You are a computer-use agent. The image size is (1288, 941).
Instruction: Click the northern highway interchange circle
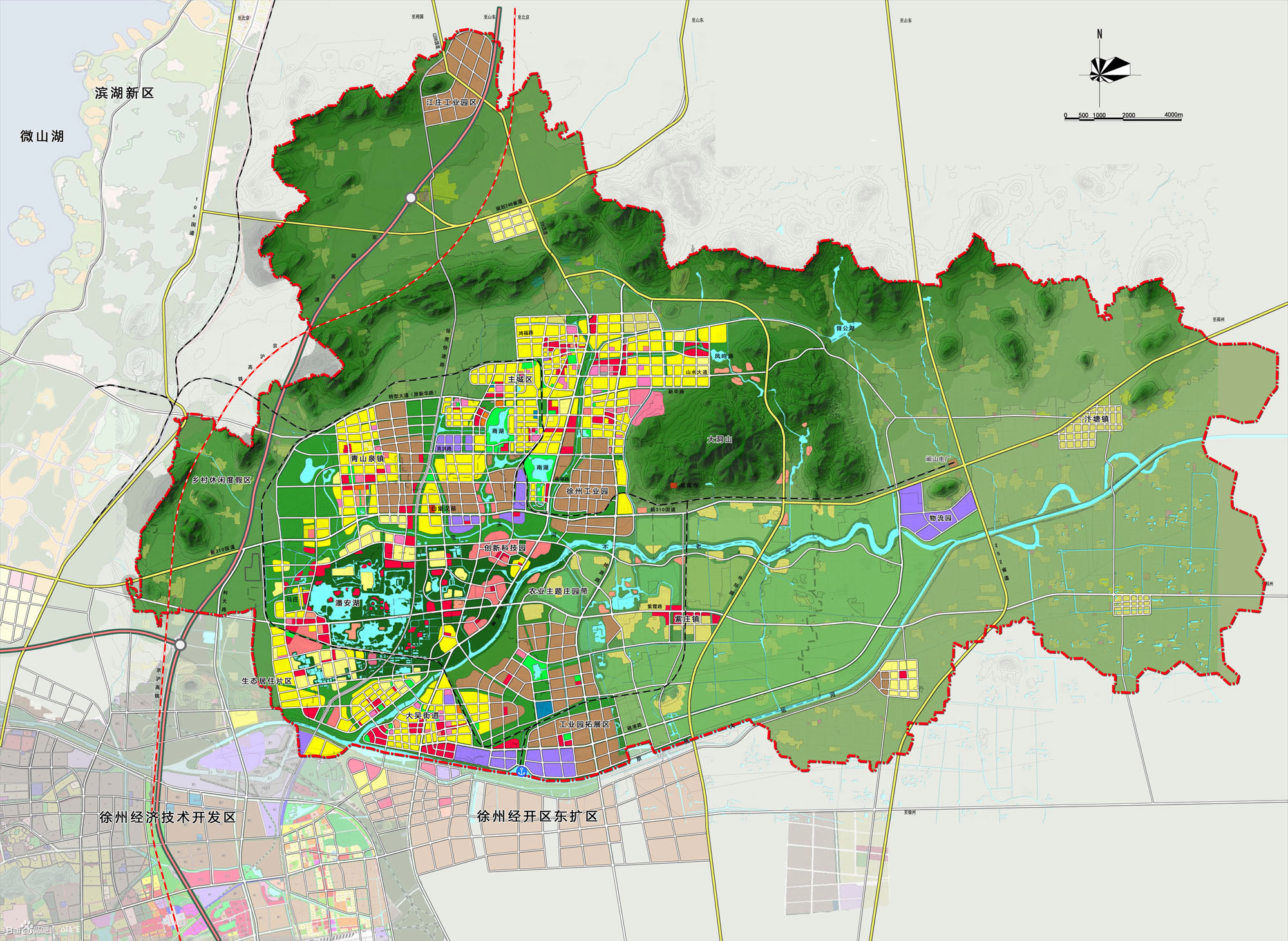pyautogui.click(x=411, y=198)
